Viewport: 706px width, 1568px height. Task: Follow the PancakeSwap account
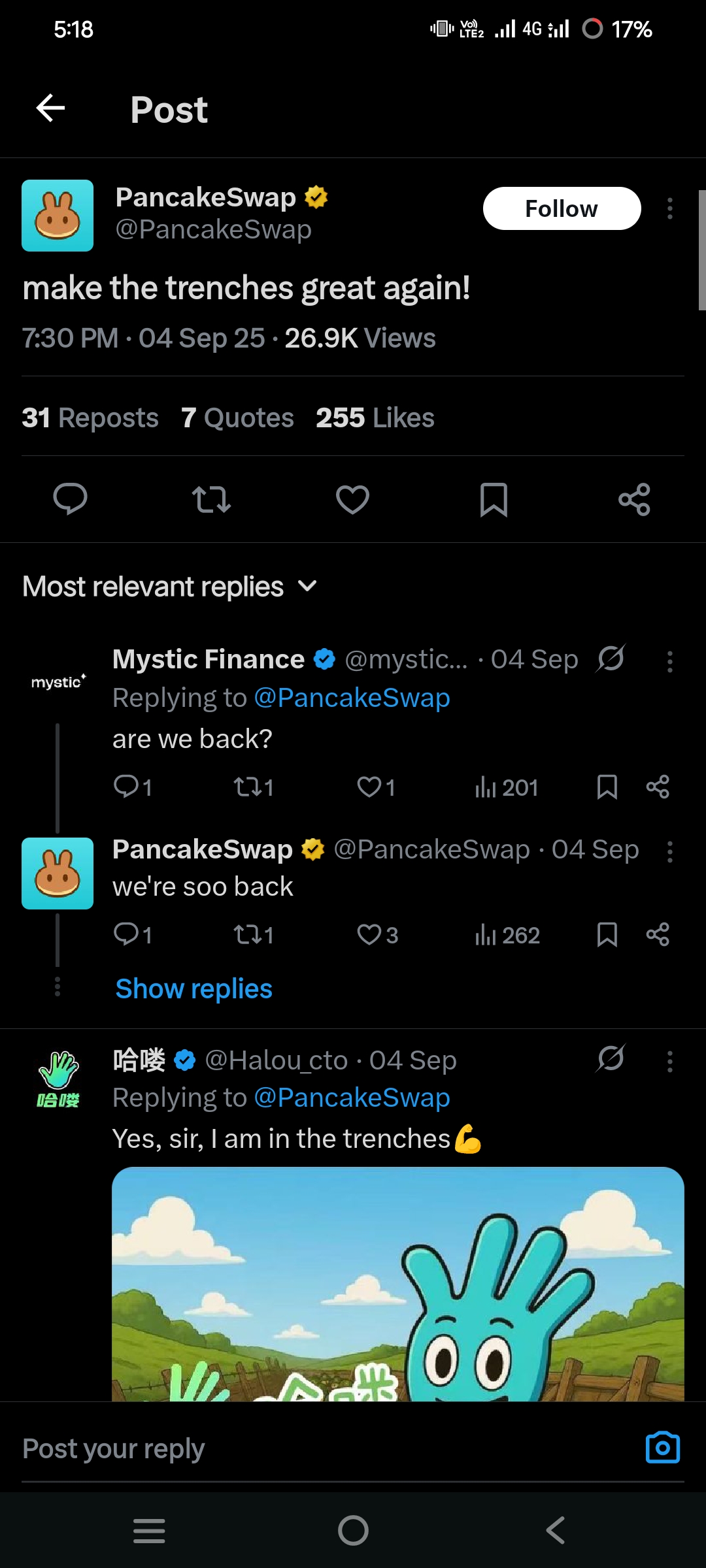pos(562,209)
